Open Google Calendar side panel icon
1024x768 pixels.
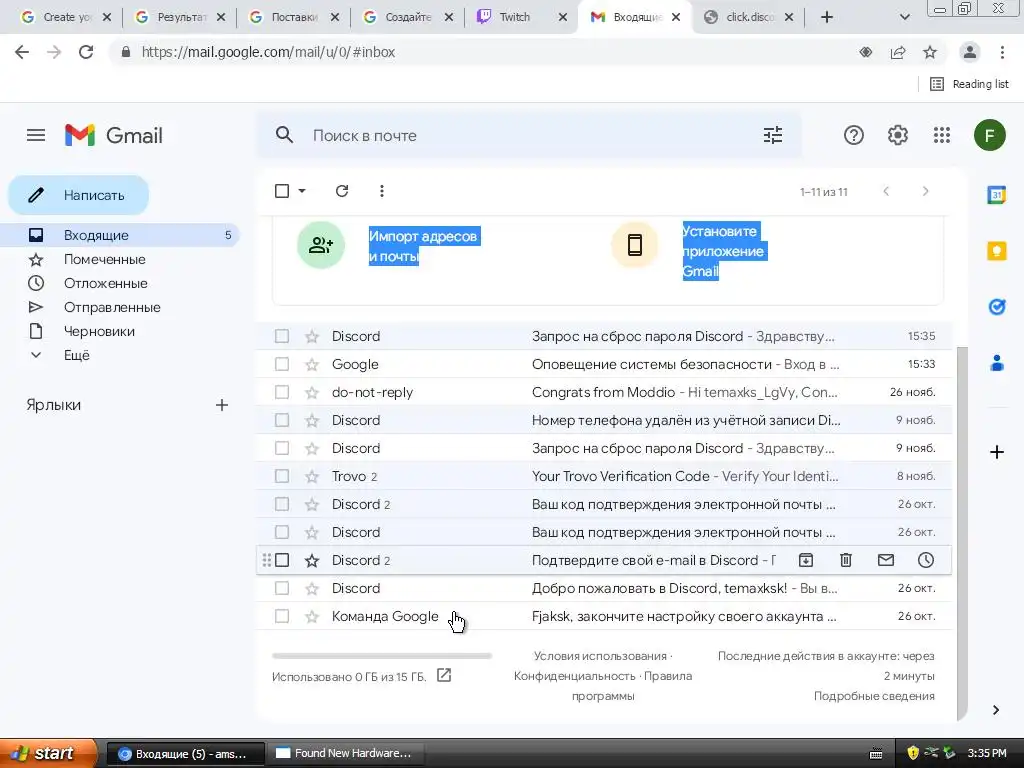[x=996, y=195]
